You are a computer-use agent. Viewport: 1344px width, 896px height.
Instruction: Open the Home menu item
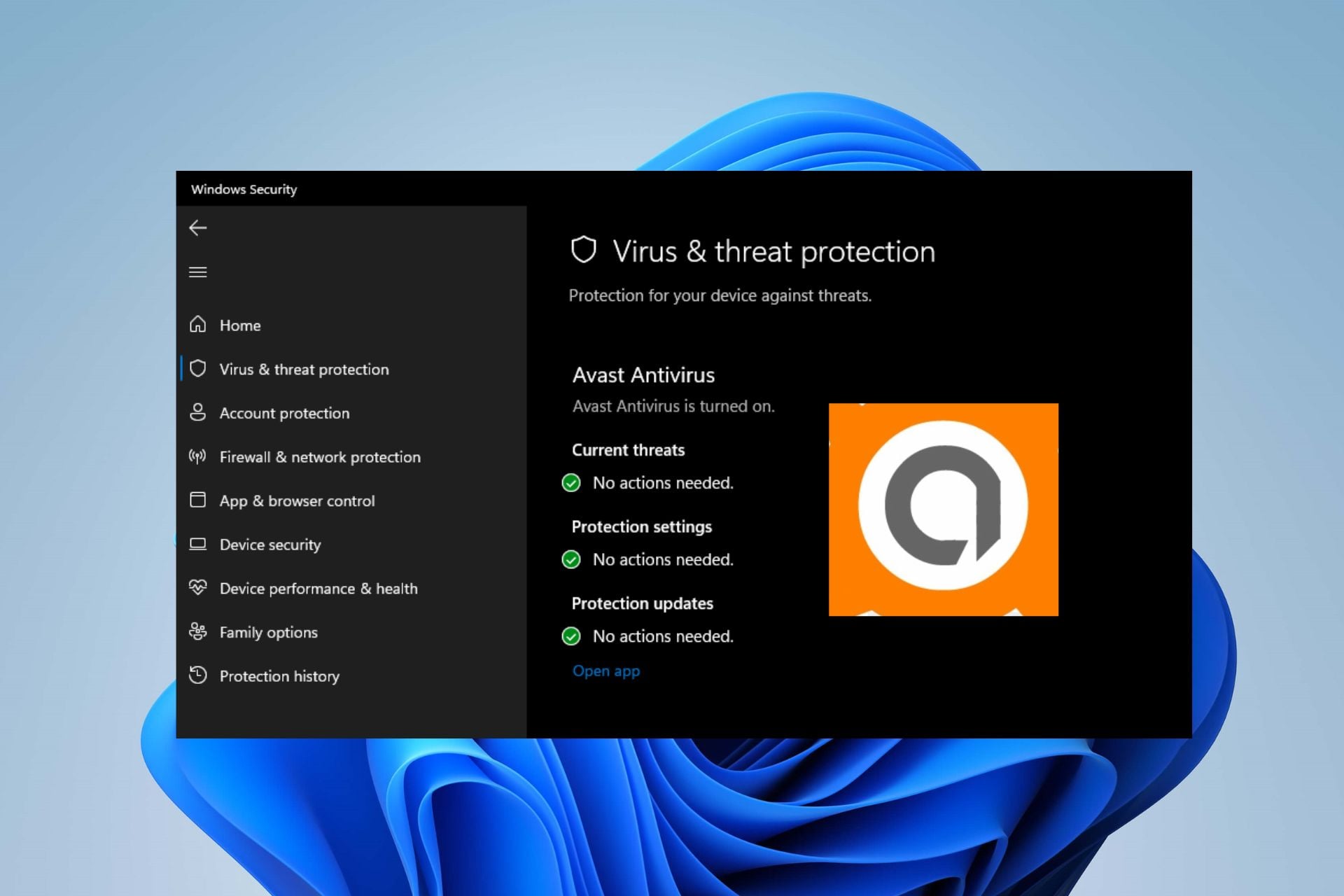(x=240, y=325)
